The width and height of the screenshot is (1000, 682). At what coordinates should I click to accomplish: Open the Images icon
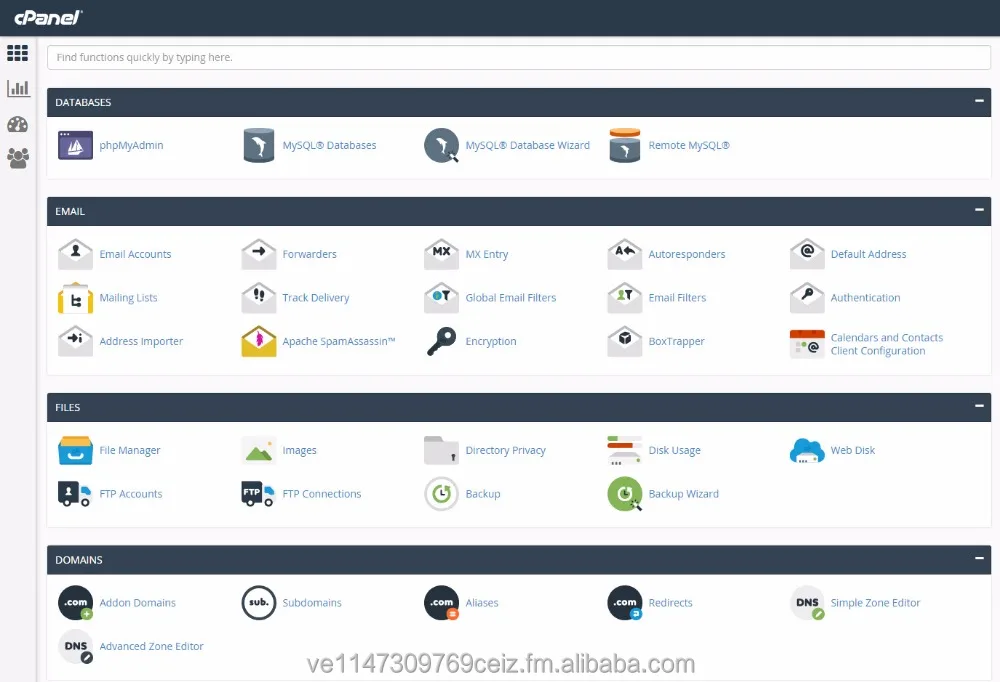point(259,450)
